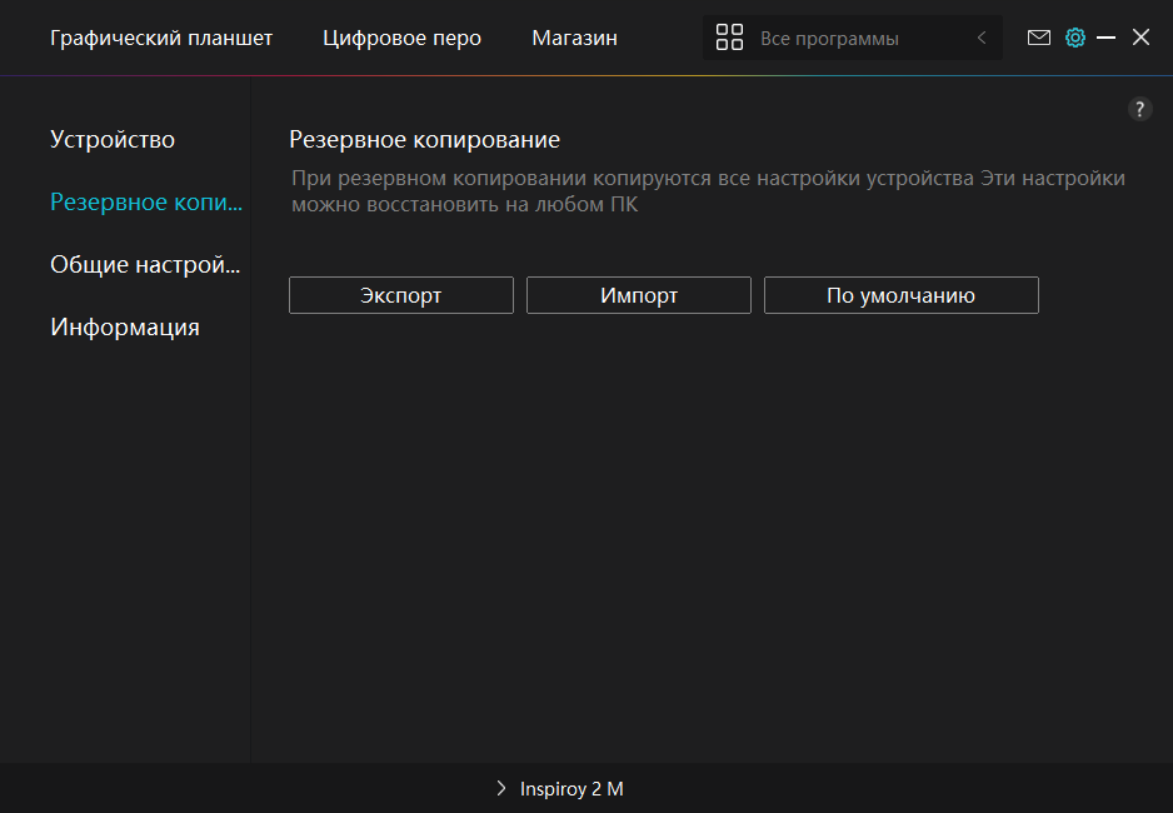Close the tablet driver window

point(1141,38)
